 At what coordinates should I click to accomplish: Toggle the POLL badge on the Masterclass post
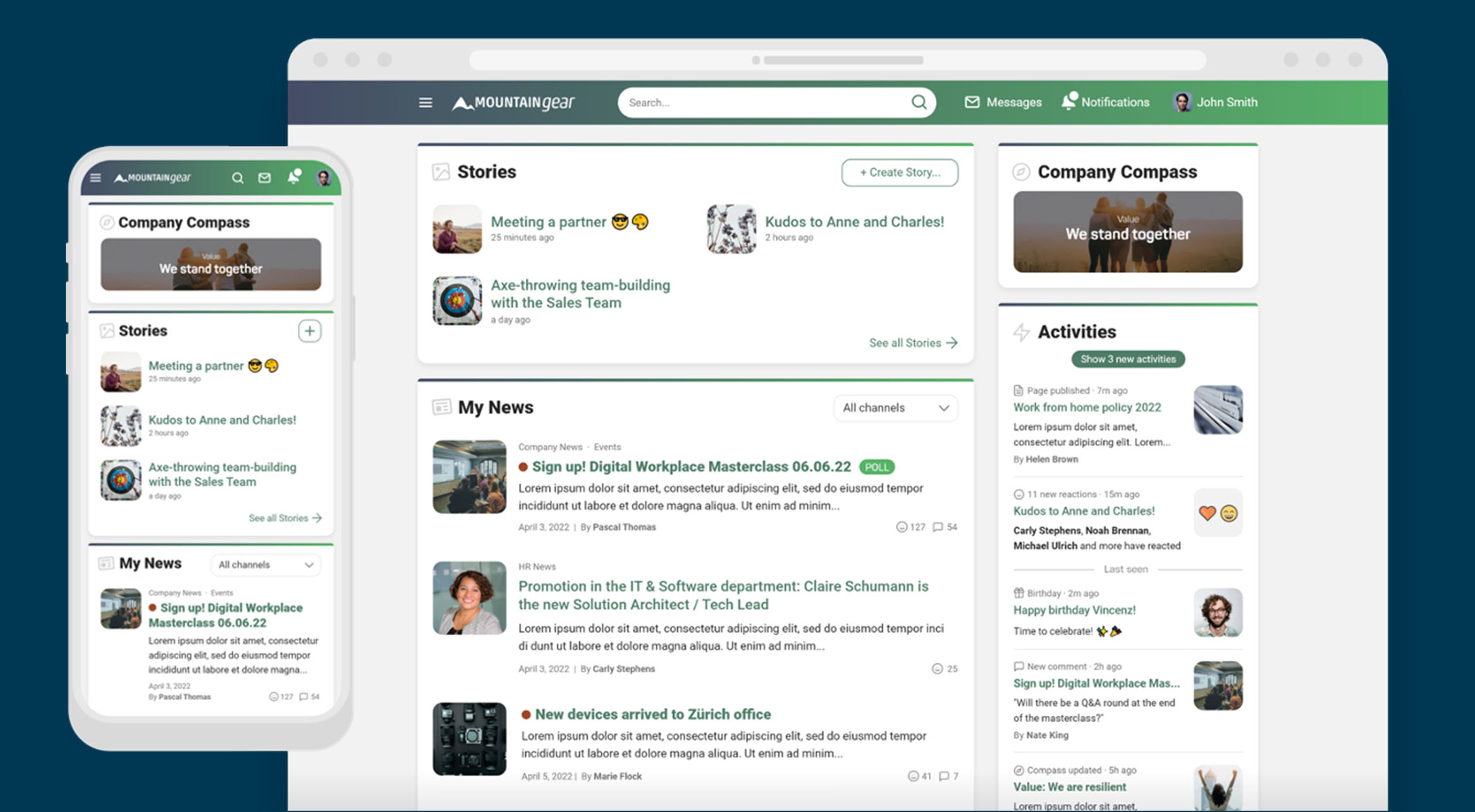coord(877,466)
